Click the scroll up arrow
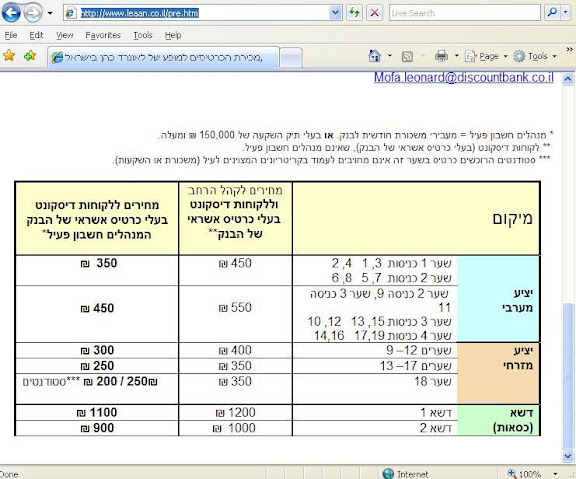The image size is (576, 479). click(568, 79)
